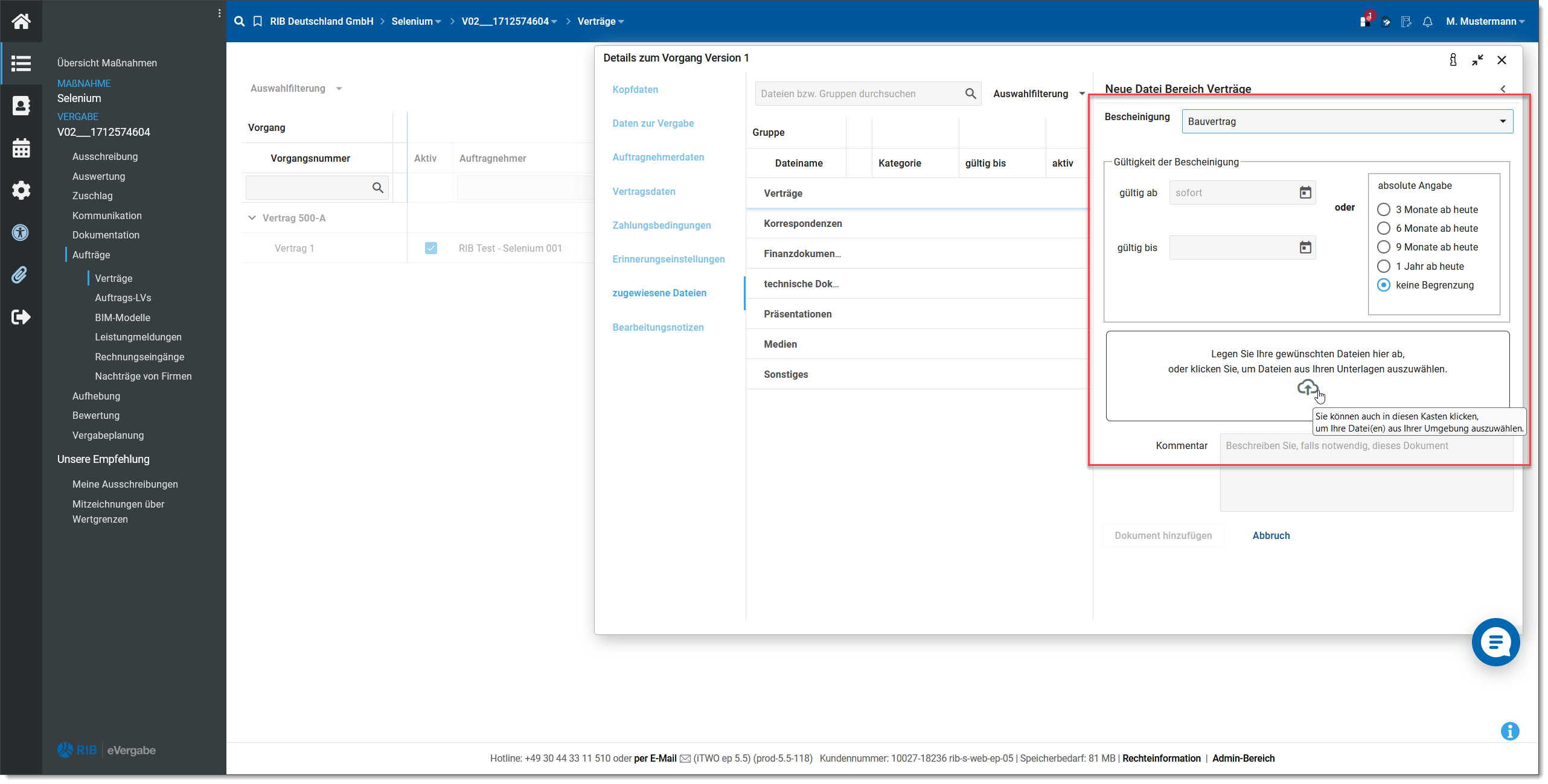The height and width of the screenshot is (784, 1548).
Task: Select 3 Monate ab heute radio
Action: coord(1383,209)
